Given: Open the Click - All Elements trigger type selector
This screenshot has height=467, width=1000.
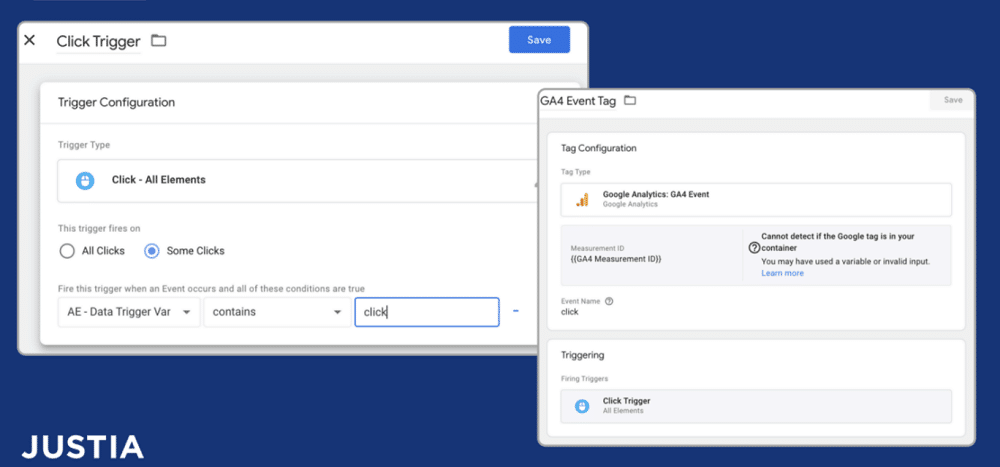Looking at the screenshot, I should pos(300,180).
